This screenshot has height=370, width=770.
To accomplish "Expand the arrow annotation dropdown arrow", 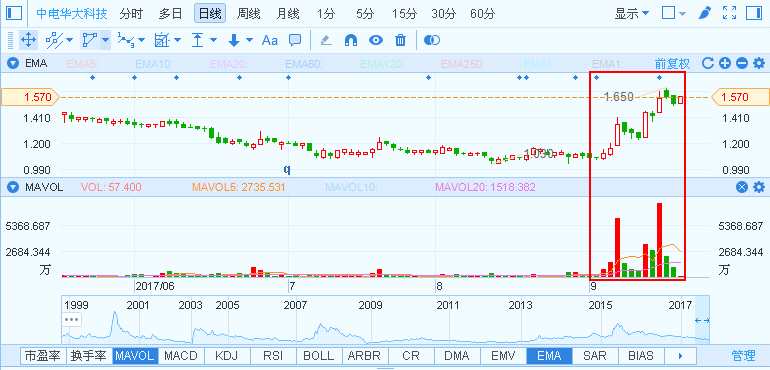I will coord(249,40).
